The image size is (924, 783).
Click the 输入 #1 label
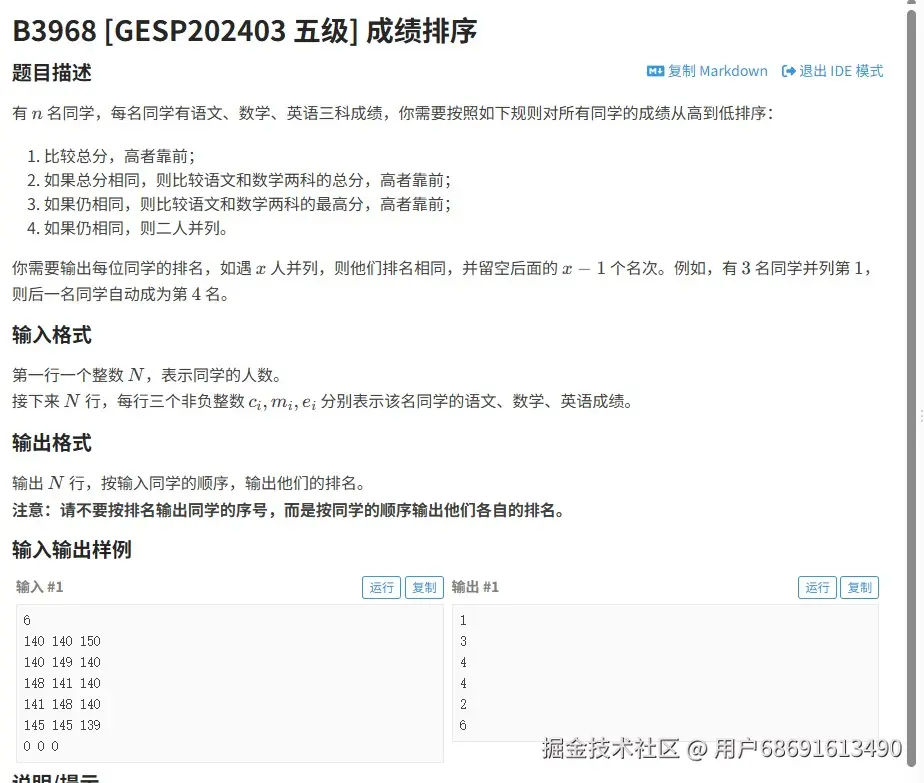(x=39, y=587)
